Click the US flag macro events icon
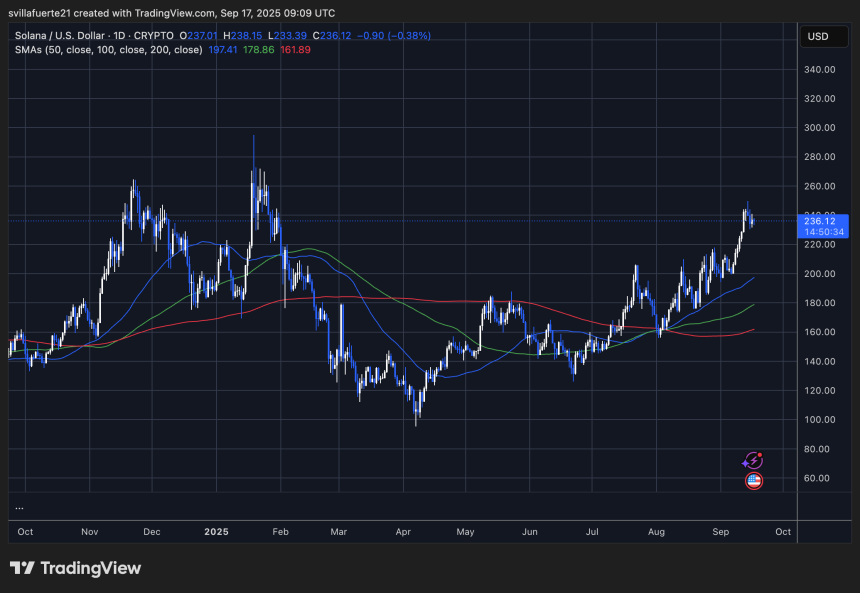860x593 pixels. (753, 481)
